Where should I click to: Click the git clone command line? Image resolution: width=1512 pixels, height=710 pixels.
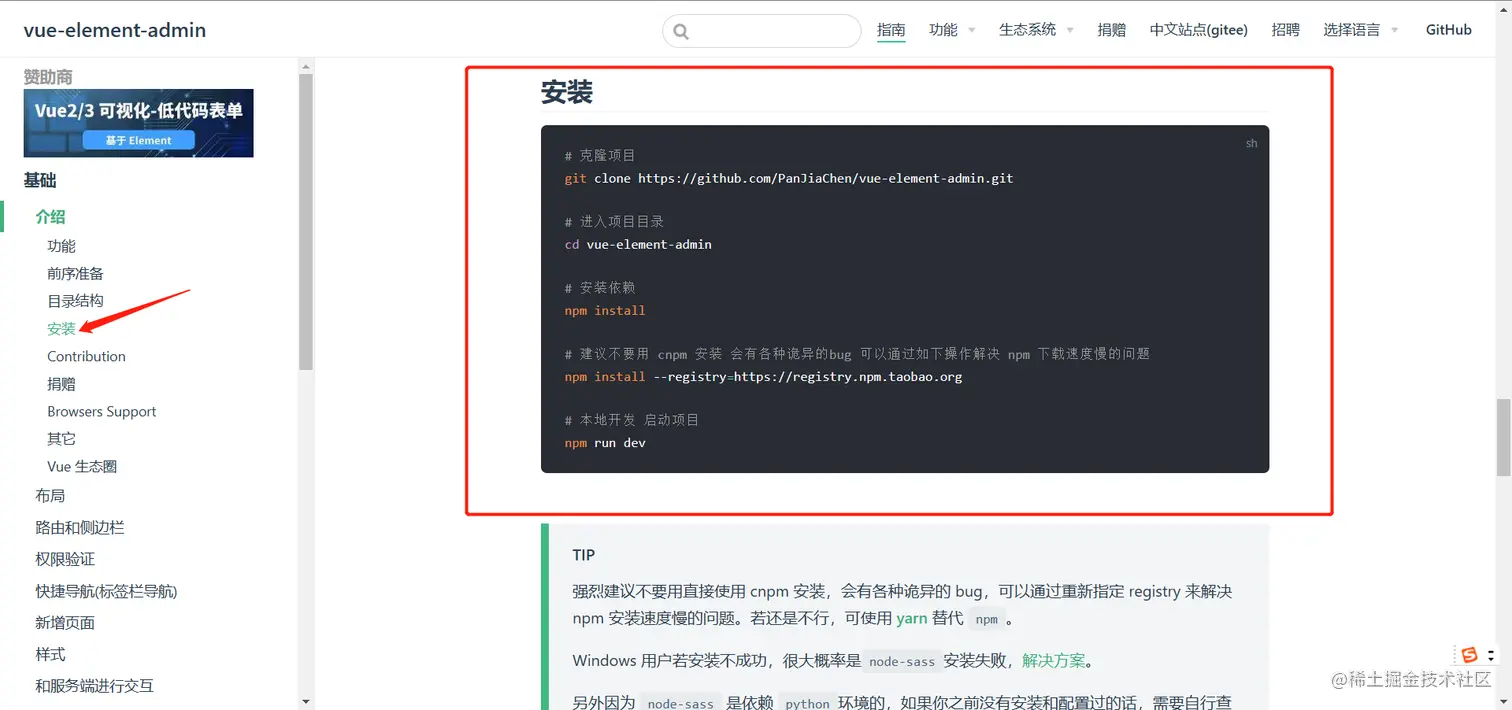(789, 178)
